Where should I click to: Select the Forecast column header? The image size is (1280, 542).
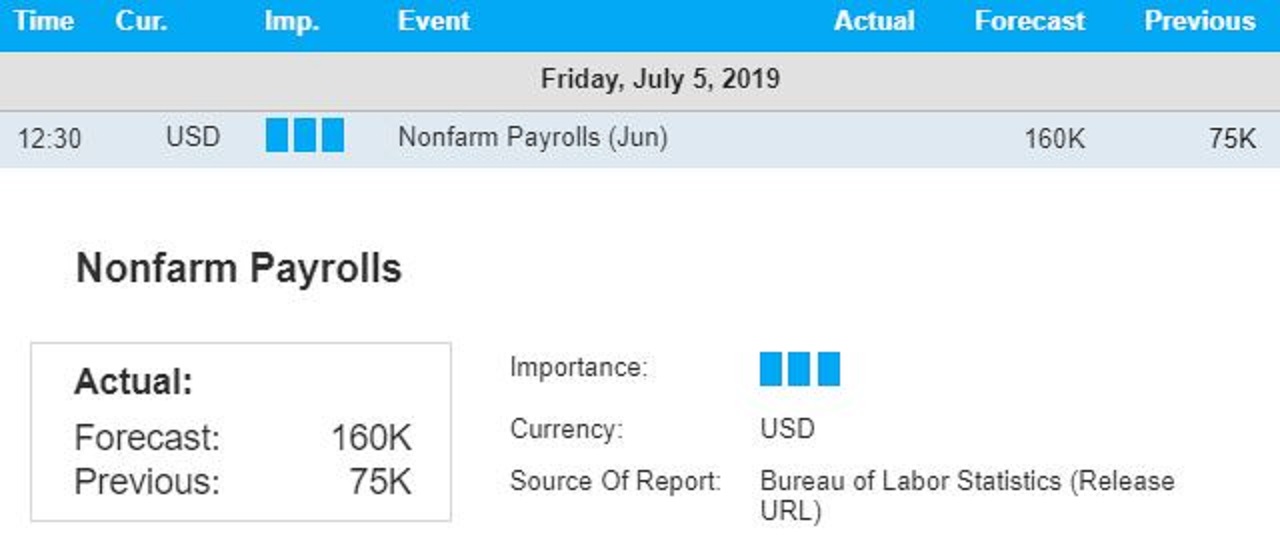point(1030,21)
